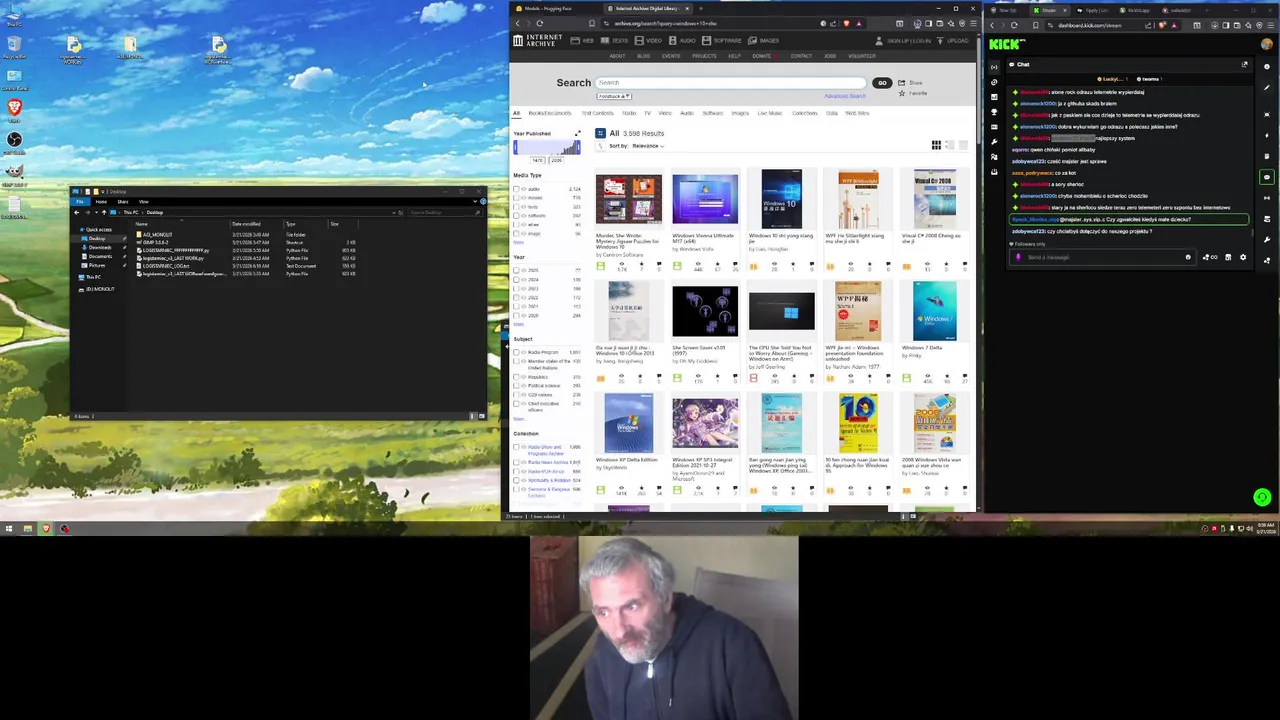Click the Share icon beside the search box
1280x720 pixels.
click(901, 83)
